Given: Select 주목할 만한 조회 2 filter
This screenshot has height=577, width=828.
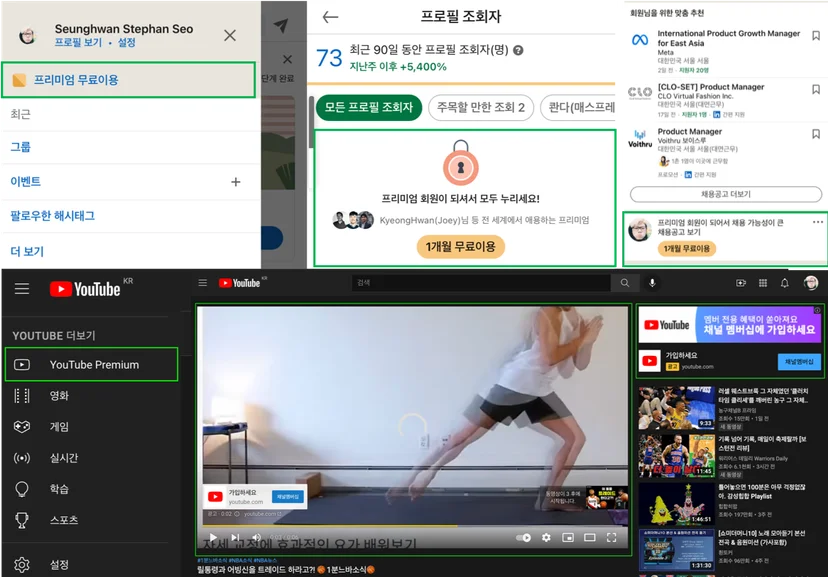Looking at the screenshot, I should pos(481,108).
